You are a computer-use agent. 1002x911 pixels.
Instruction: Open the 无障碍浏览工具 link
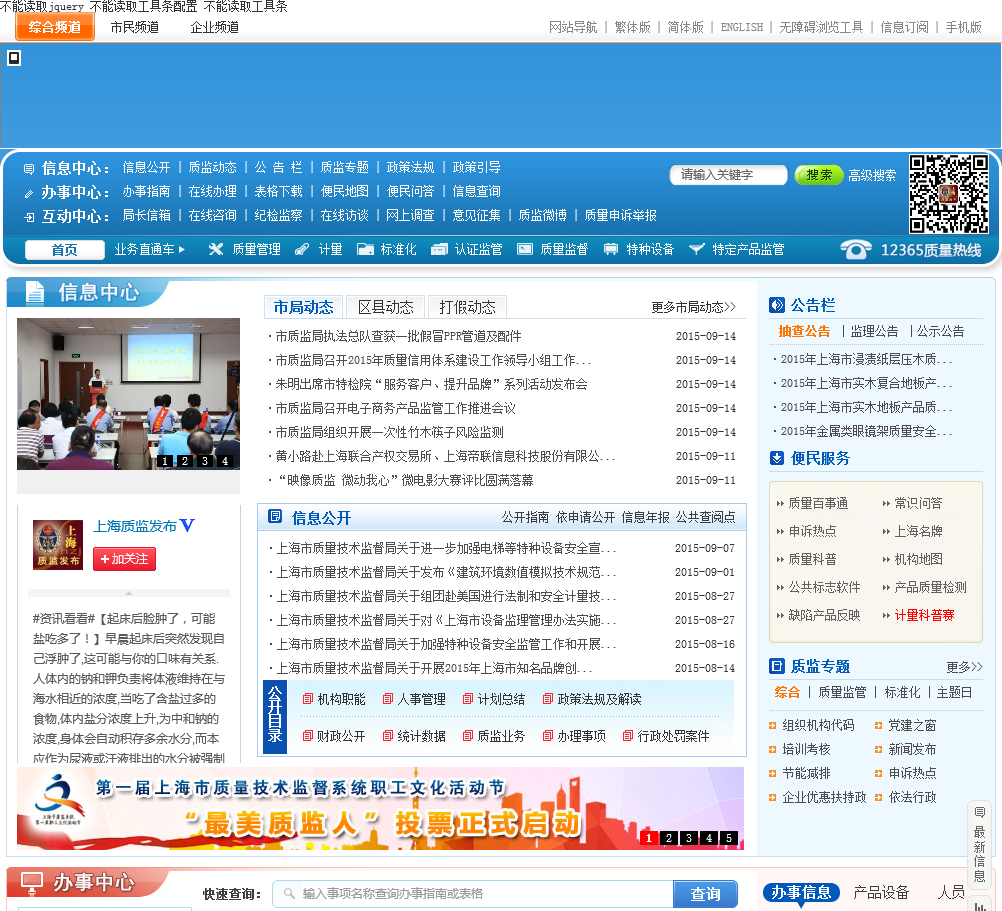[x=821, y=27]
